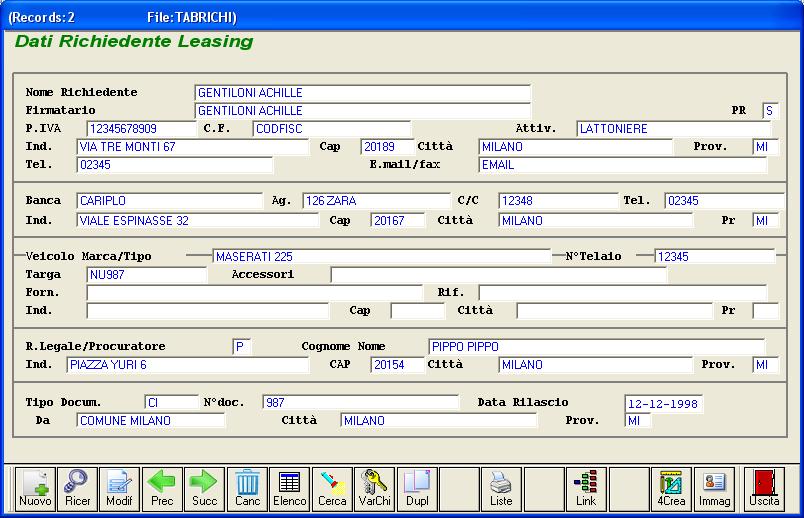Click the empty Accessori field
The width and height of the screenshot is (804, 518).
tap(498, 275)
